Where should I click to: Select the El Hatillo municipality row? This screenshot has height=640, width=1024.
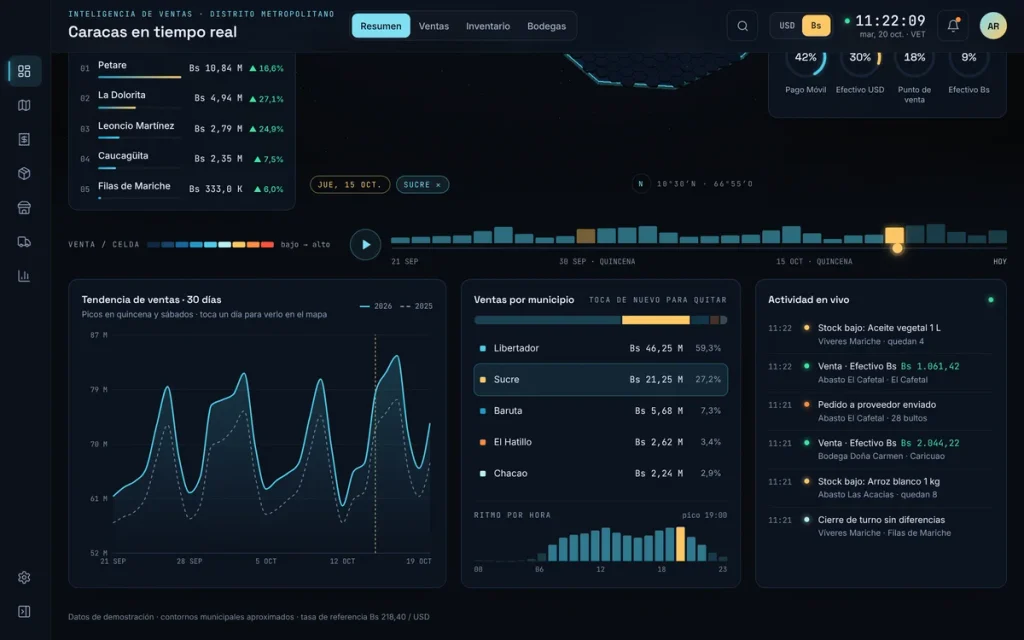click(600, 442)
